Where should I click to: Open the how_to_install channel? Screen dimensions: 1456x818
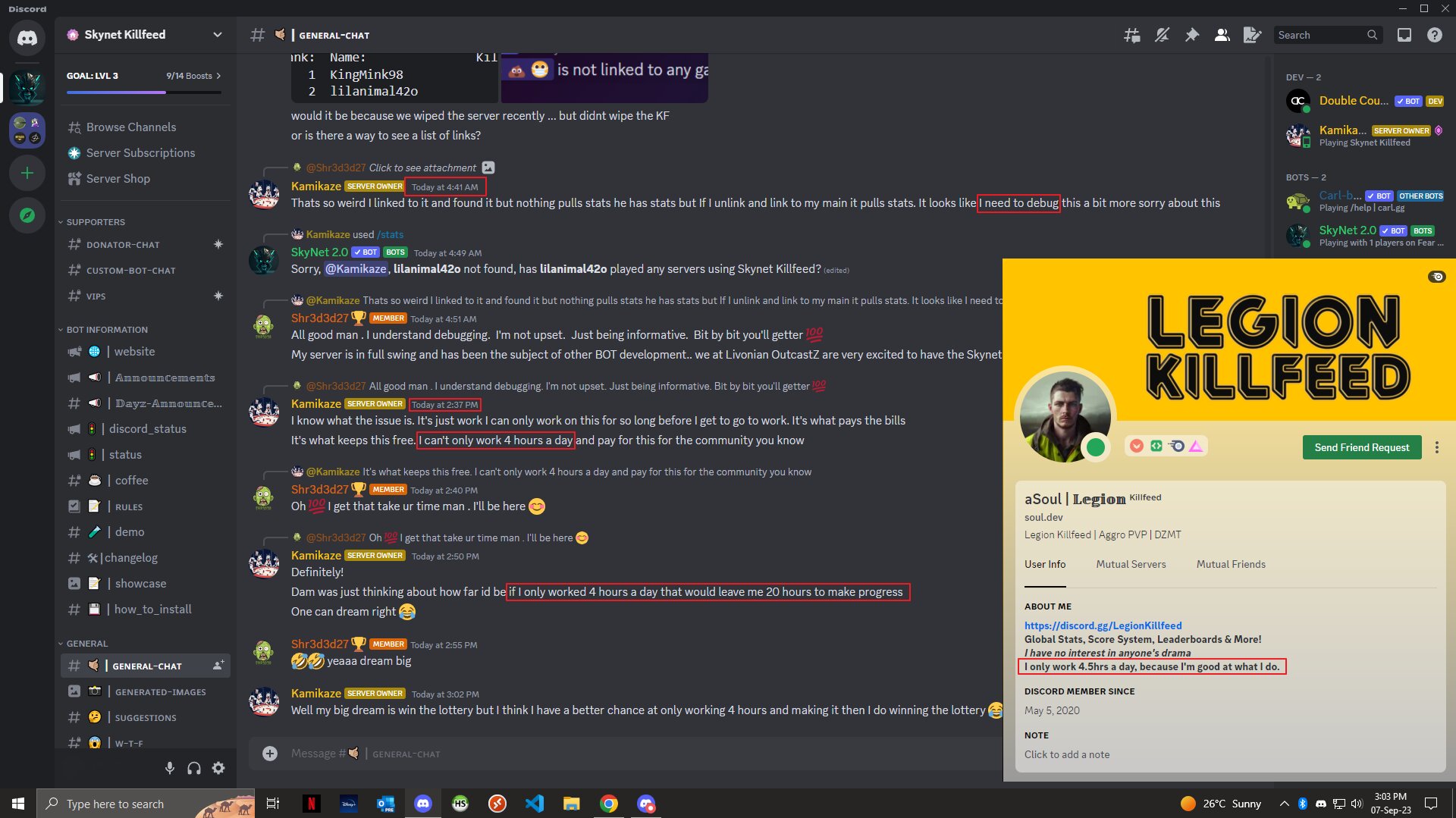(x=145, y=610)
